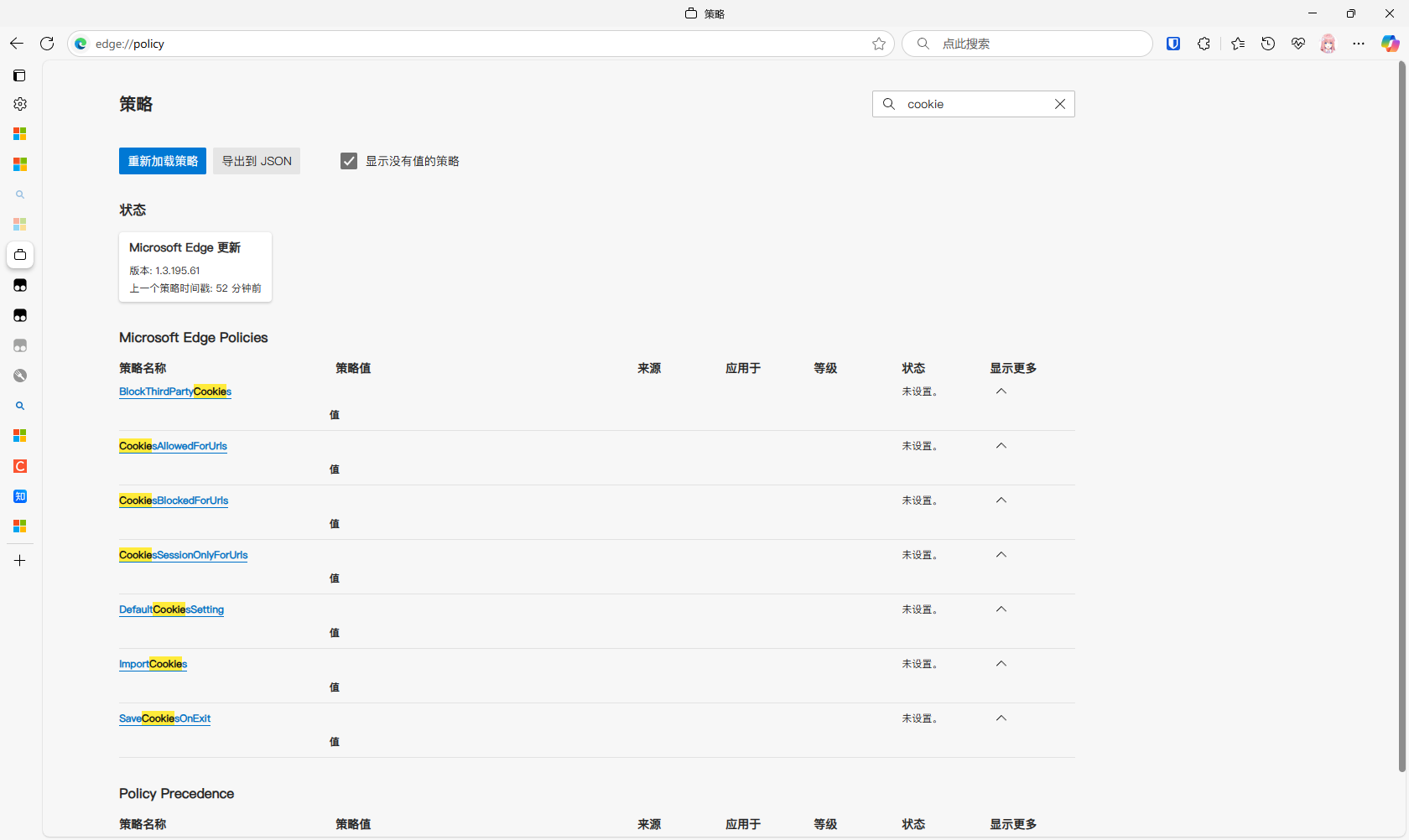Open the CookiesAllowedForUrls policy link
Image resolution: width=1409 pixels, height=840 pixels.
(173, 446)
